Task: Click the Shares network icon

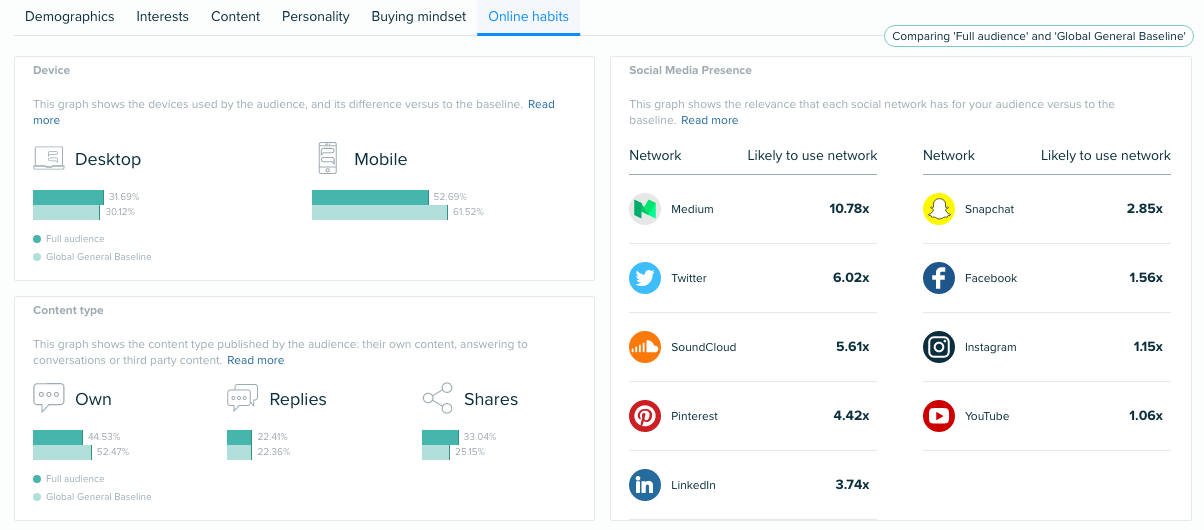Action: tap(437, 398)
